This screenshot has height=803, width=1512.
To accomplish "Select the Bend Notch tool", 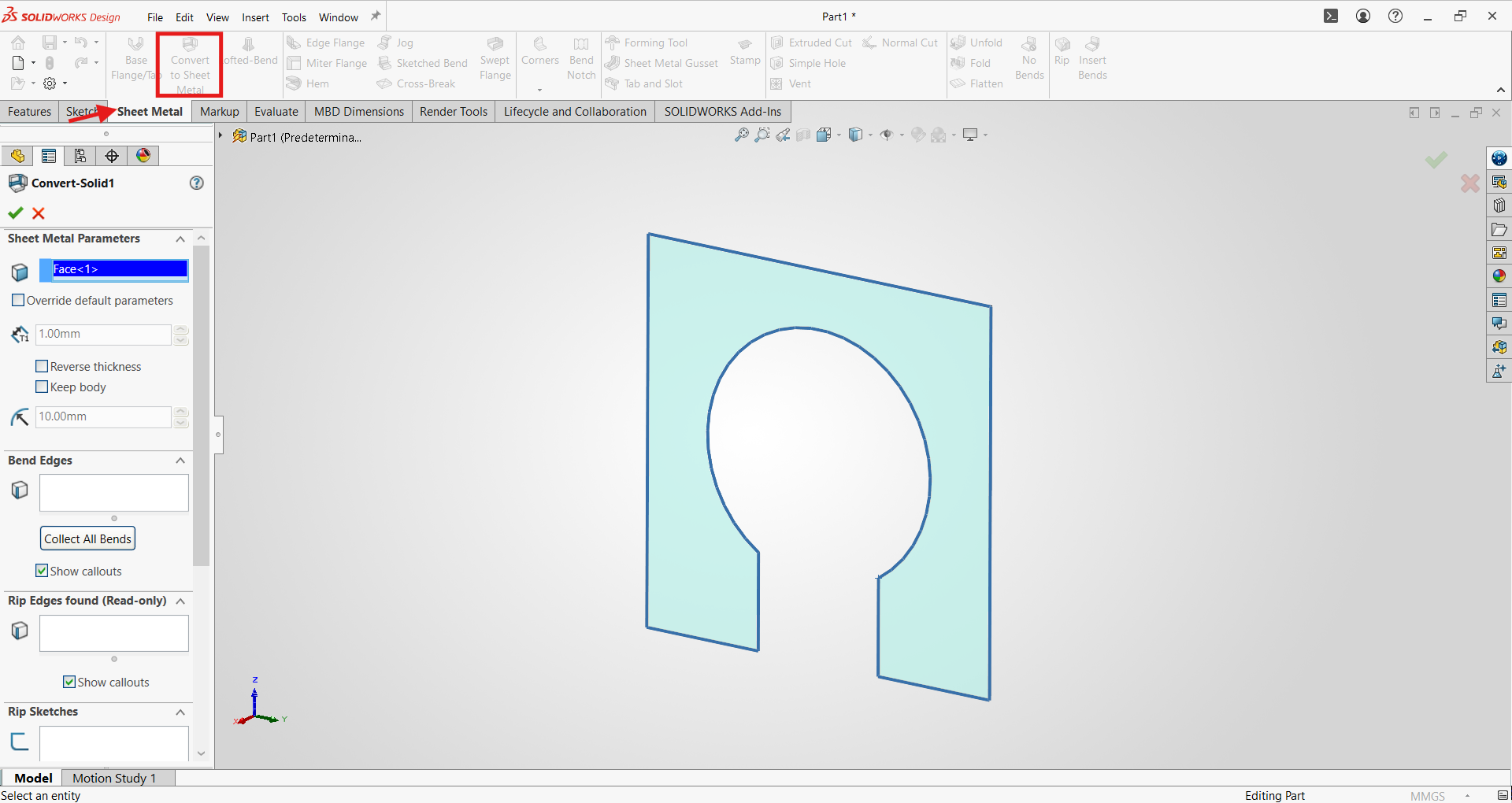I will coord(581,58).
